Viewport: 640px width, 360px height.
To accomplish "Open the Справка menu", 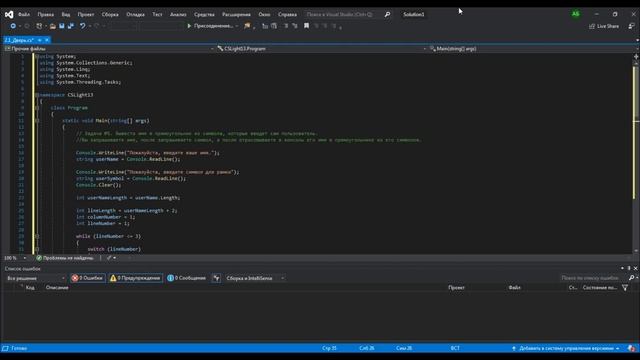I will coord(287,14).
